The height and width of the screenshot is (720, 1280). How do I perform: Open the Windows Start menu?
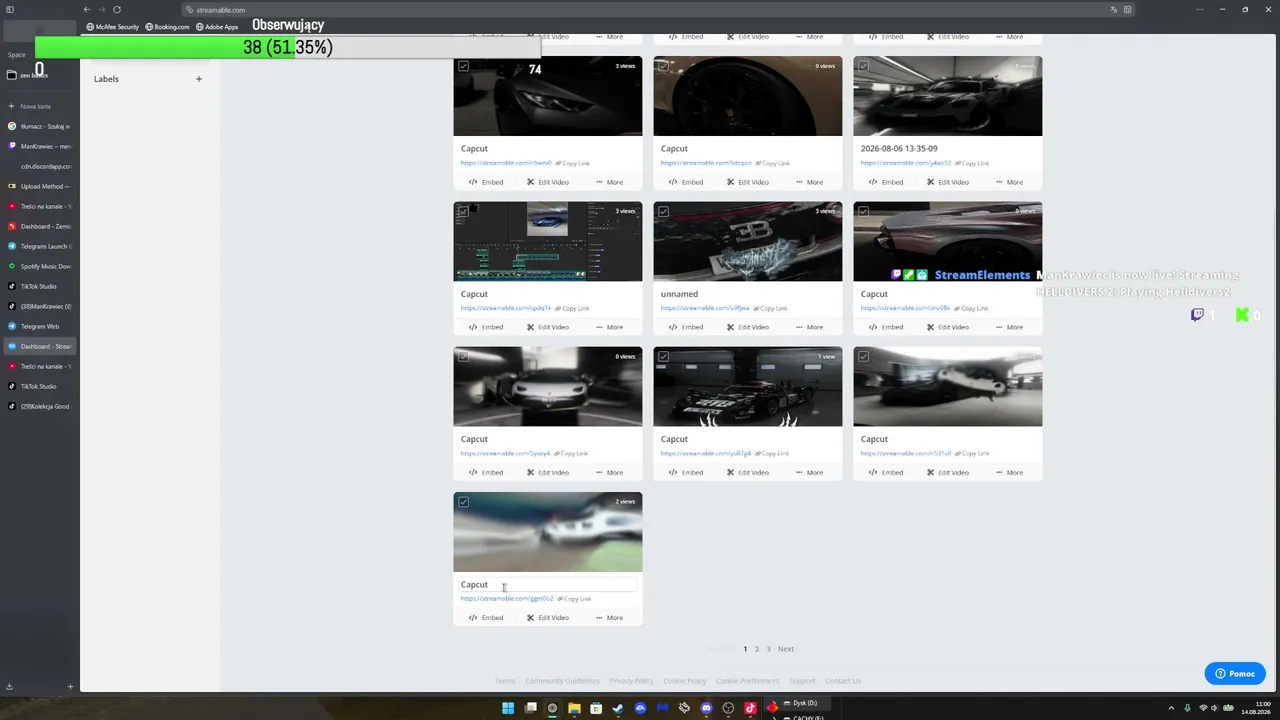[x=508, y=708]
